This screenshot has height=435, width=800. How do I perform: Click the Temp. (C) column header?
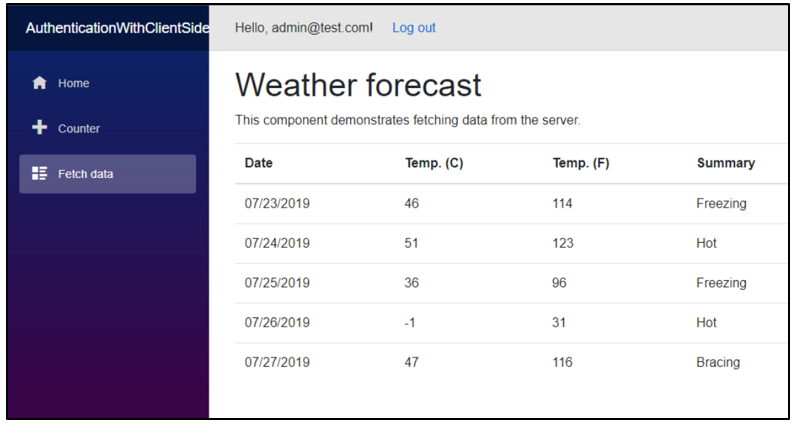tap(434, 163)
